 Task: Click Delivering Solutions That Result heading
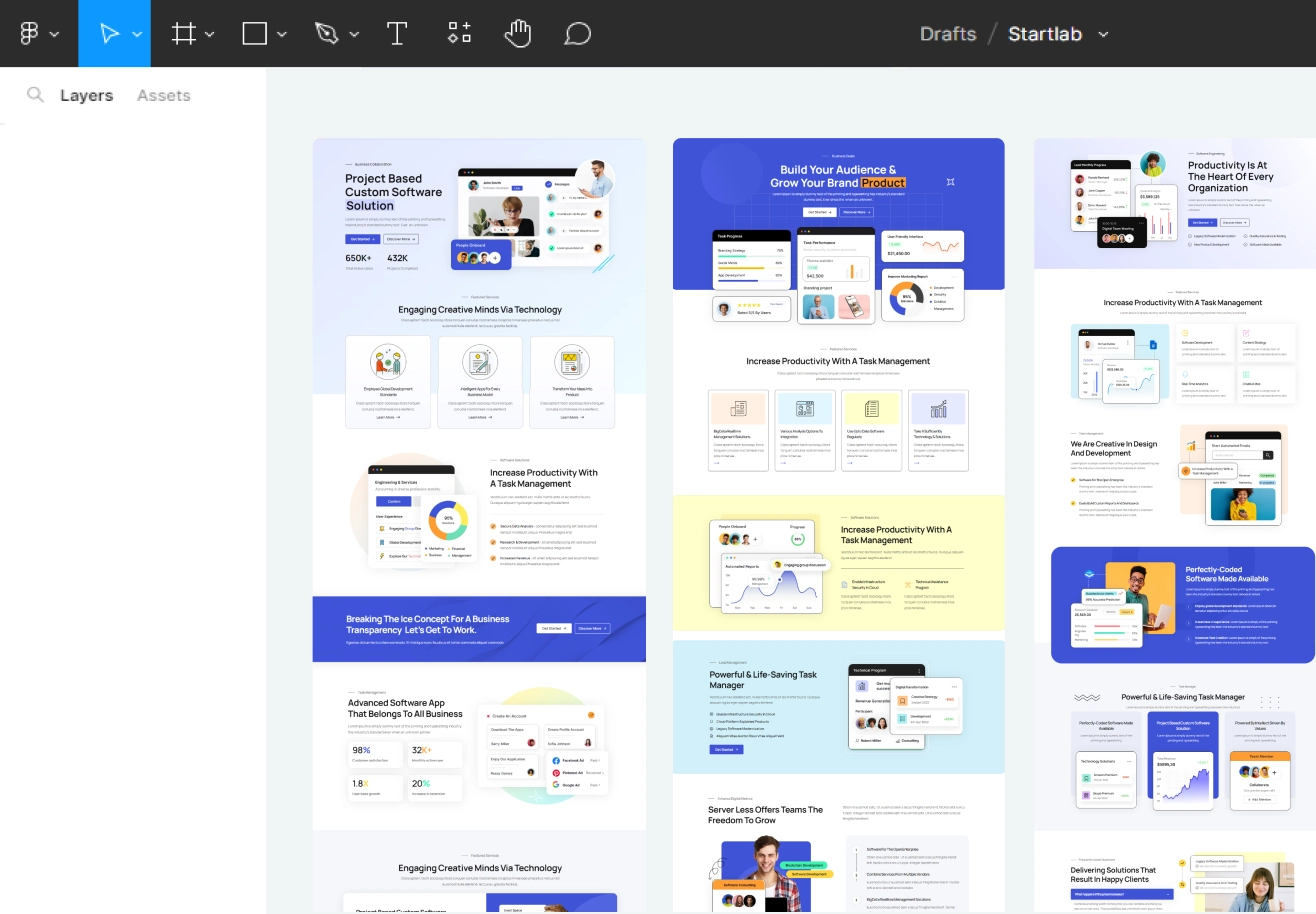(1113, 875)
